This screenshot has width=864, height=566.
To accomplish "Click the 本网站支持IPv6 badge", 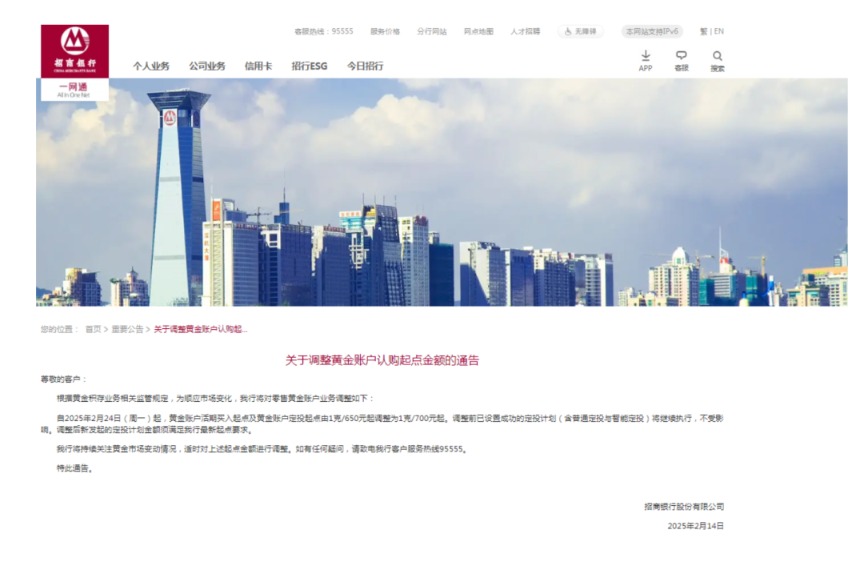I will 651,31.
